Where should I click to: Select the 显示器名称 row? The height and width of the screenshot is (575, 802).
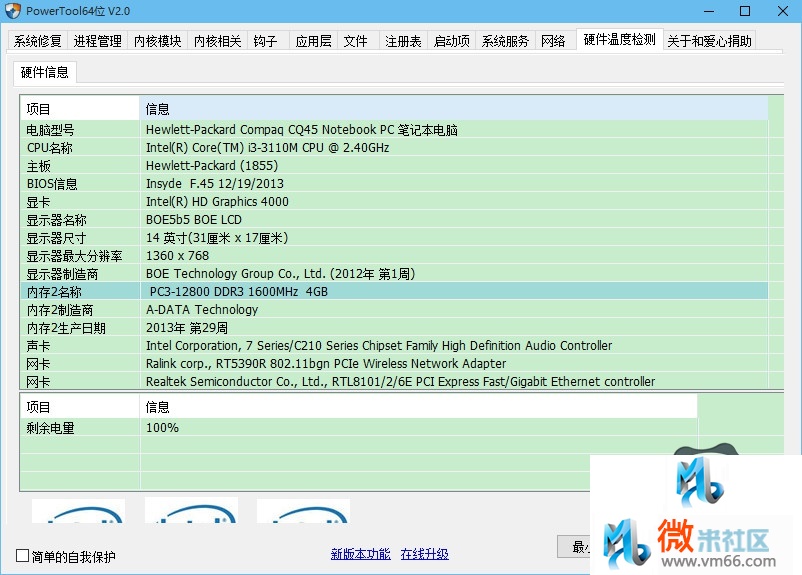(x=394, y=219)
